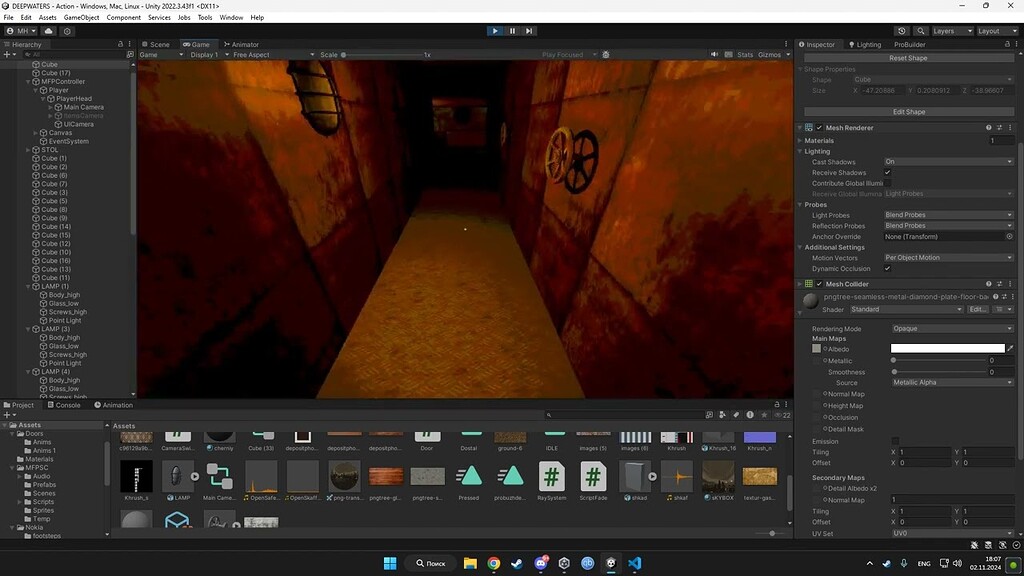Image resolution: width=1024 pixels, height=576 pixels.
Task: Click the Reset Shape button
Action: (907, 57)
